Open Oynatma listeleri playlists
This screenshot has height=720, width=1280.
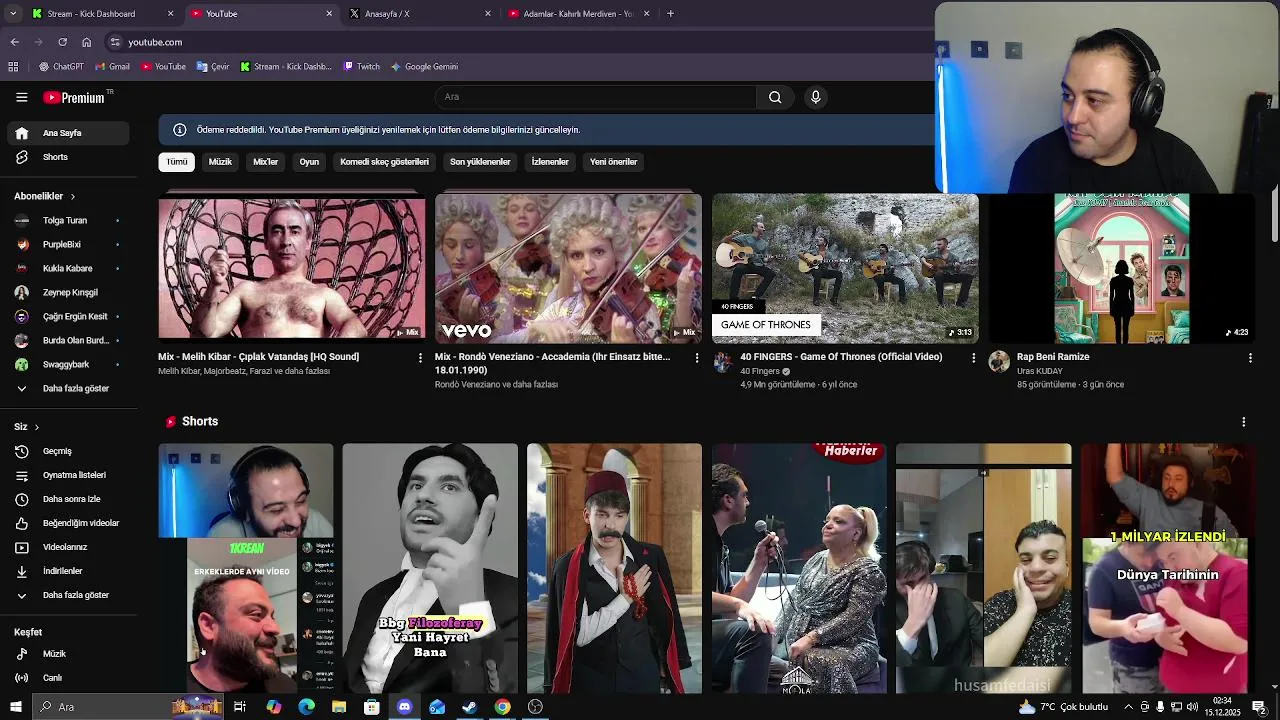tap(66, 475)
